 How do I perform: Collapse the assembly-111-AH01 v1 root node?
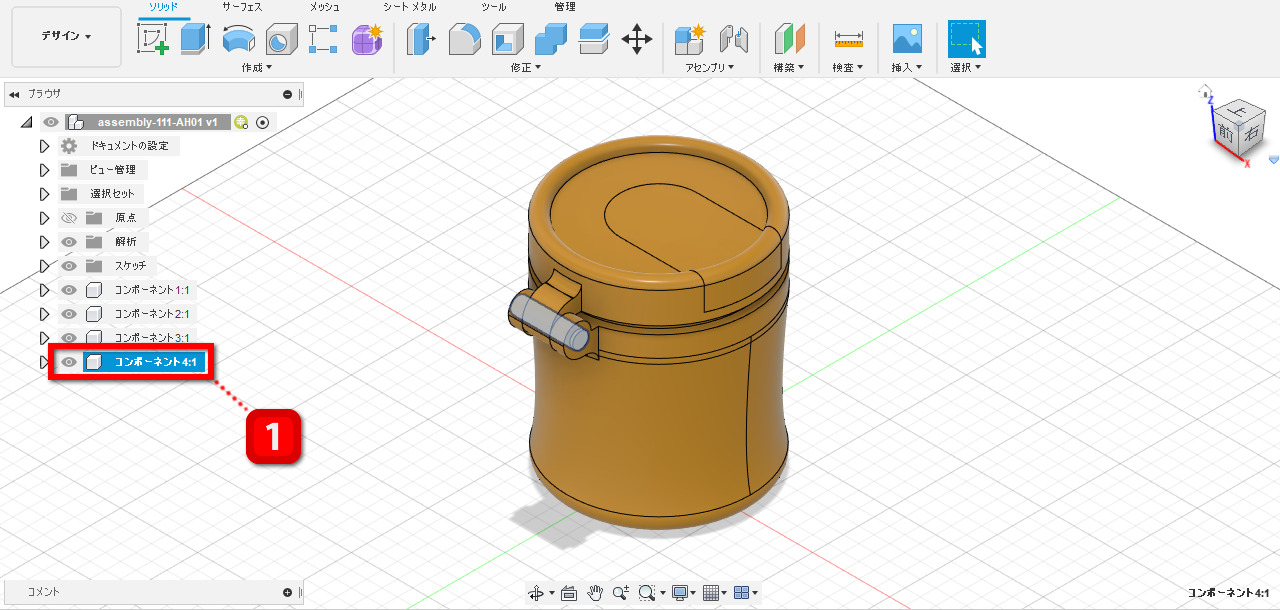click(26, 122)
